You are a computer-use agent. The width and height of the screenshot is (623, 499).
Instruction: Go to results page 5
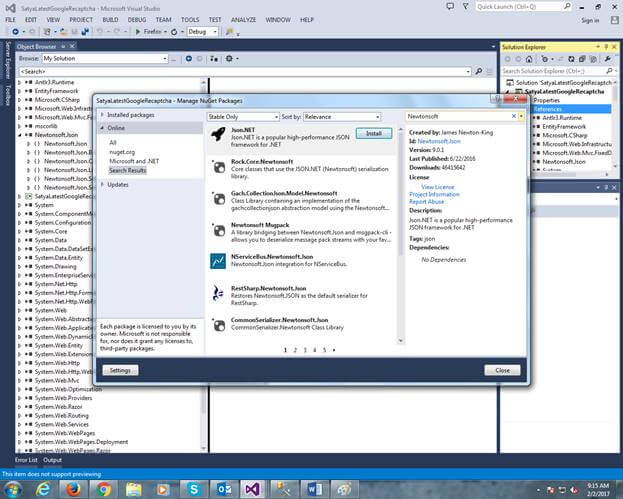(324, 350)
